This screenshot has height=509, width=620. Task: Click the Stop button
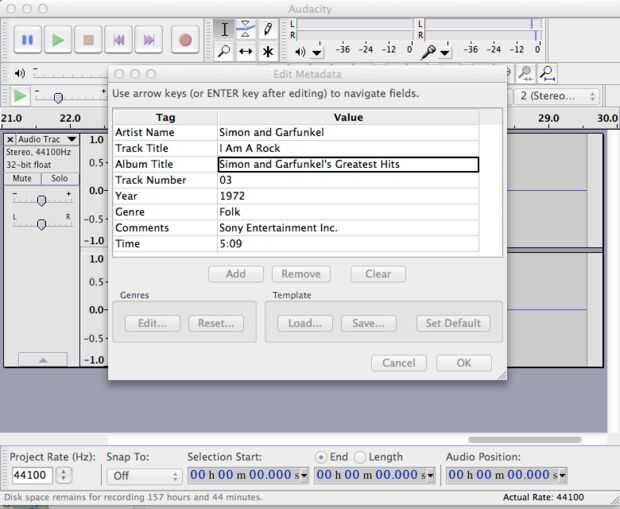88,40
